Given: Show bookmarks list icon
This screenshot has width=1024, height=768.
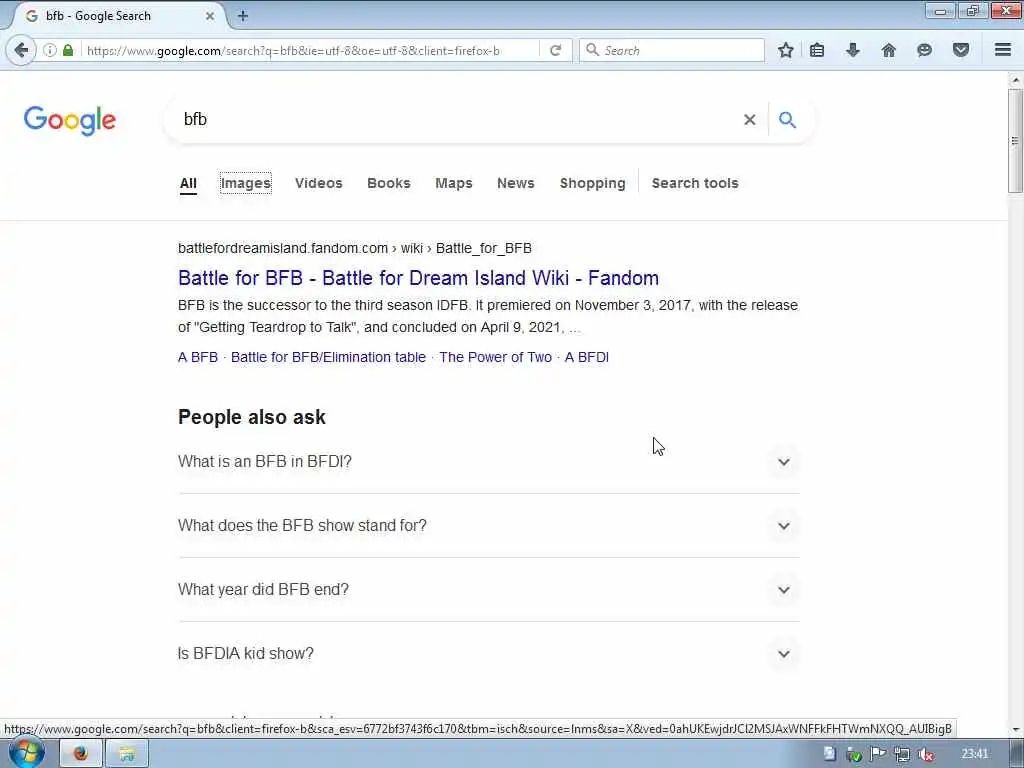Looking at the screenshot, I should click(817, 50).
